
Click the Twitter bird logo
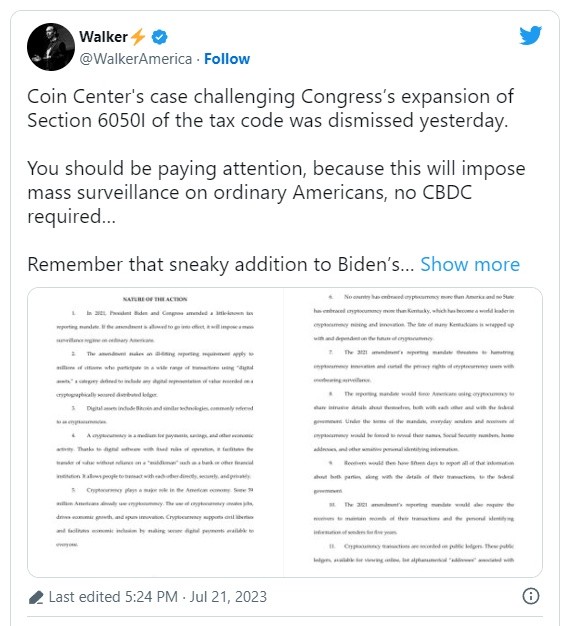point(530,35)
